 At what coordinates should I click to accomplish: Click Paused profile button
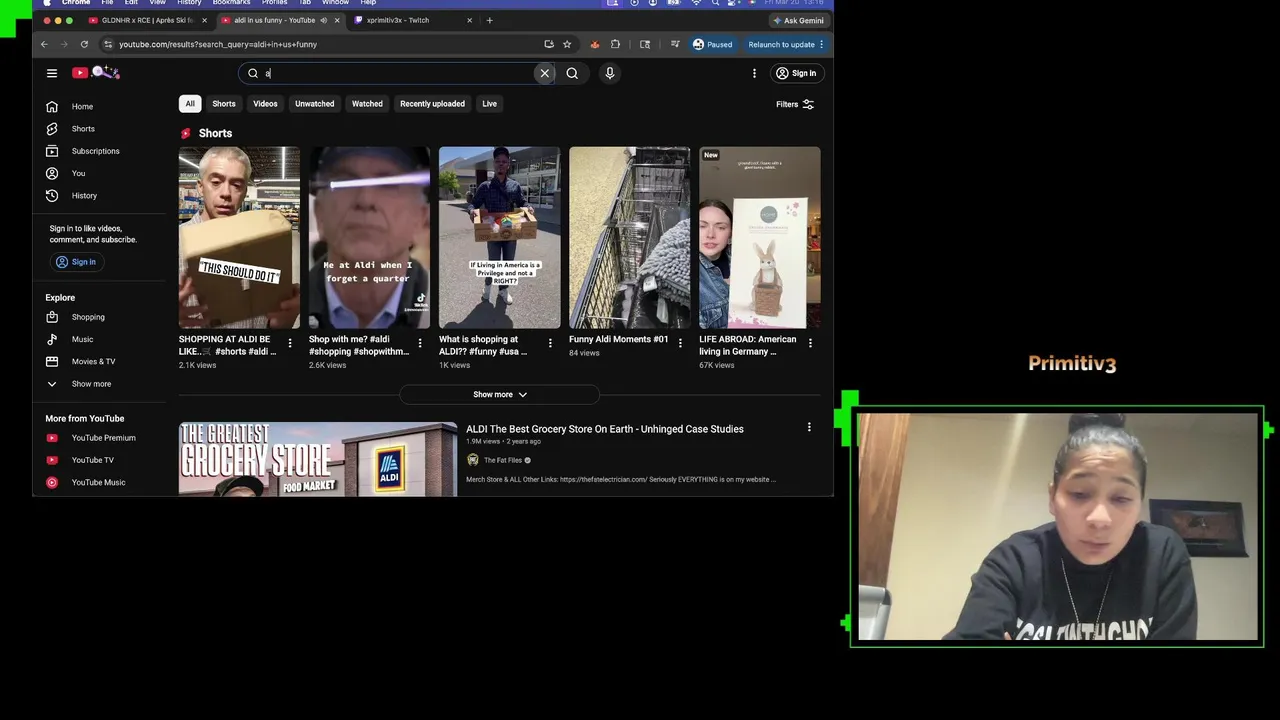pyautogui.click(x=712, y=44)
